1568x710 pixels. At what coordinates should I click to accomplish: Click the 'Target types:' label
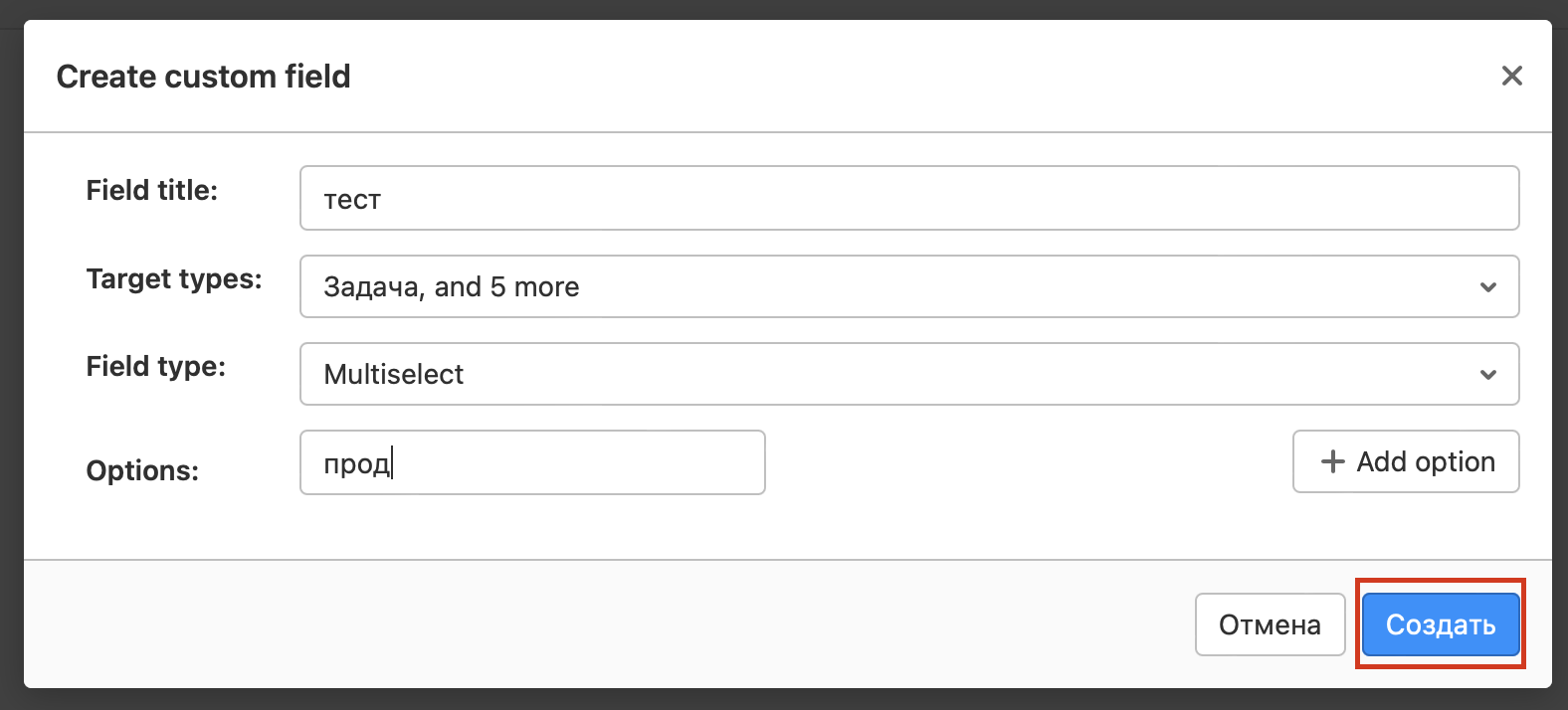coord(174,278)
